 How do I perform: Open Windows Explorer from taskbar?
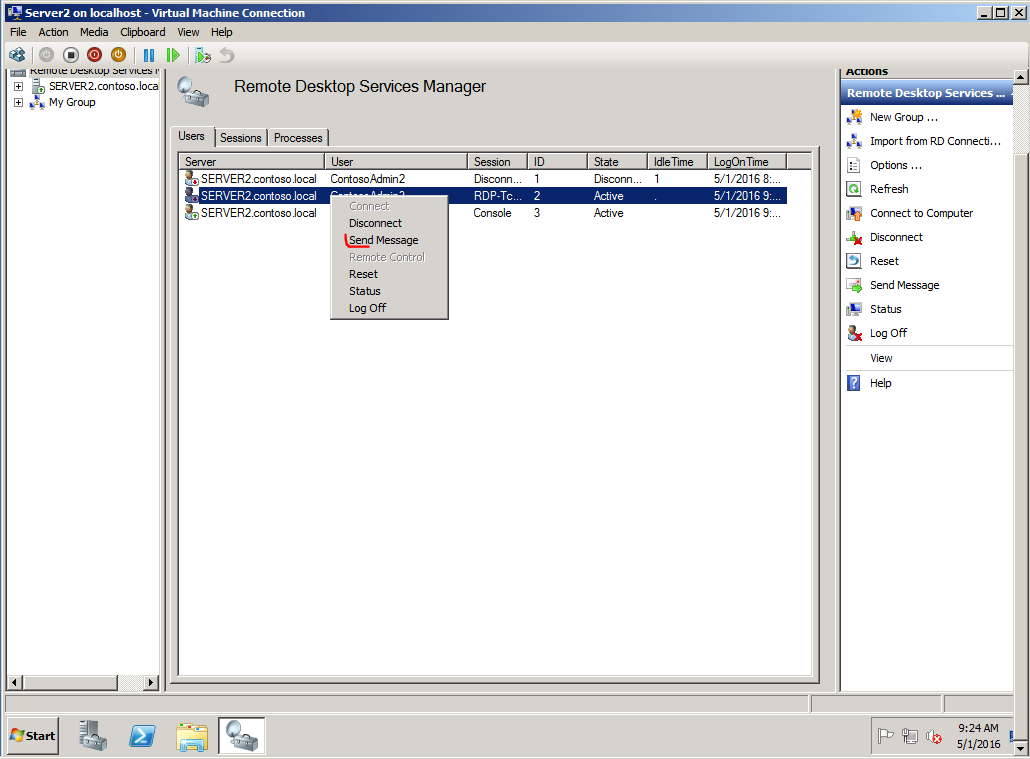click(x=192, y=737)
